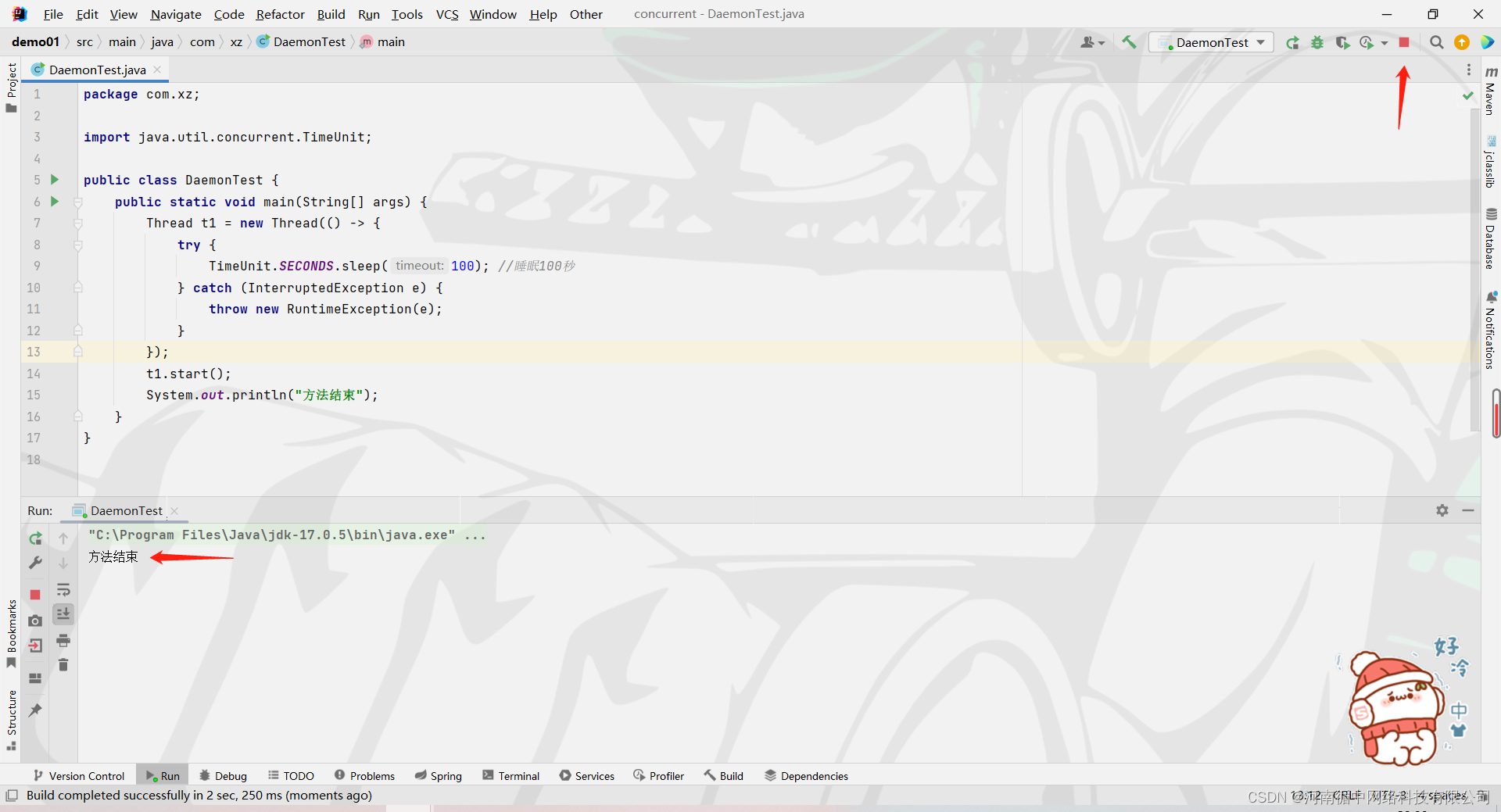This screenshot has width=1501, height=812.
Task: Click the Build project hammer icon
Action: pyautogui.click(x=1129, y=42)
